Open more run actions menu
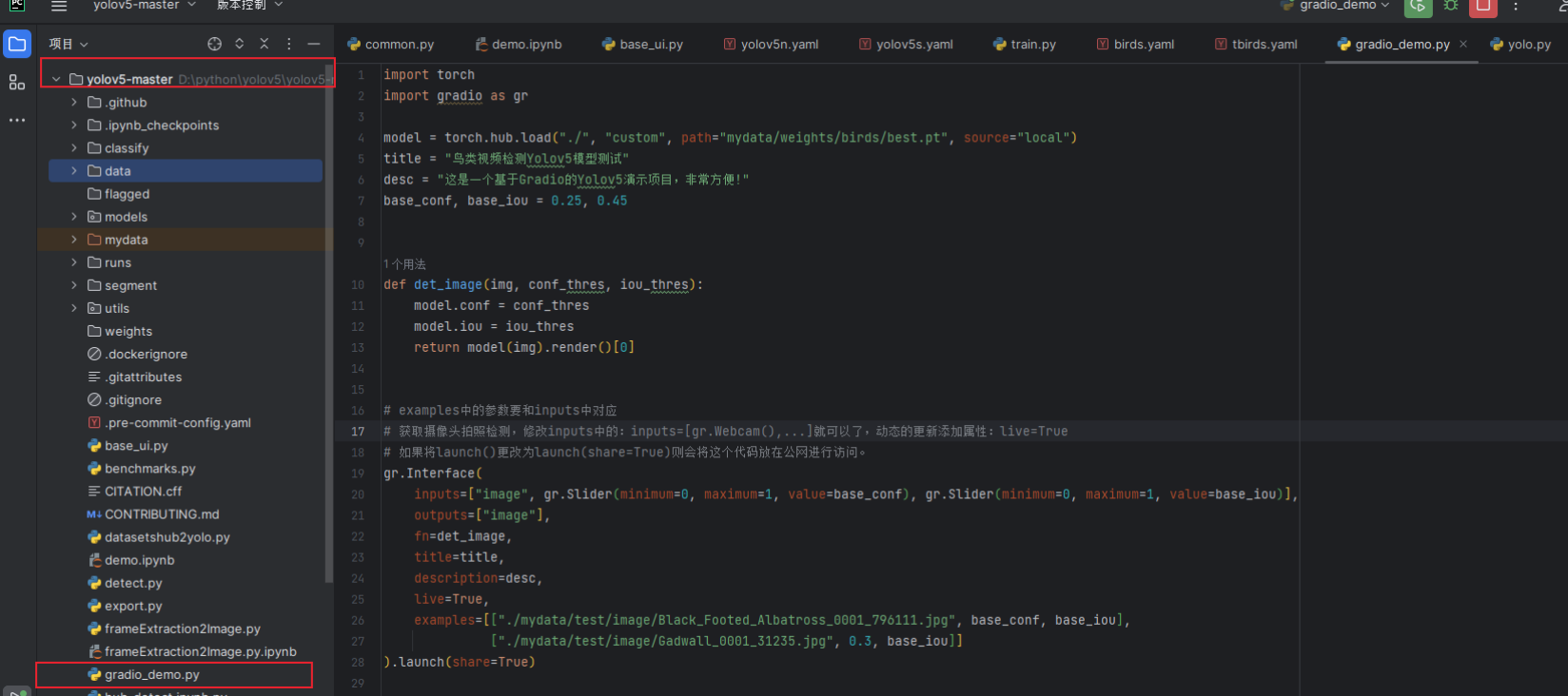 pyautogui.click(x=1516, y=6)
